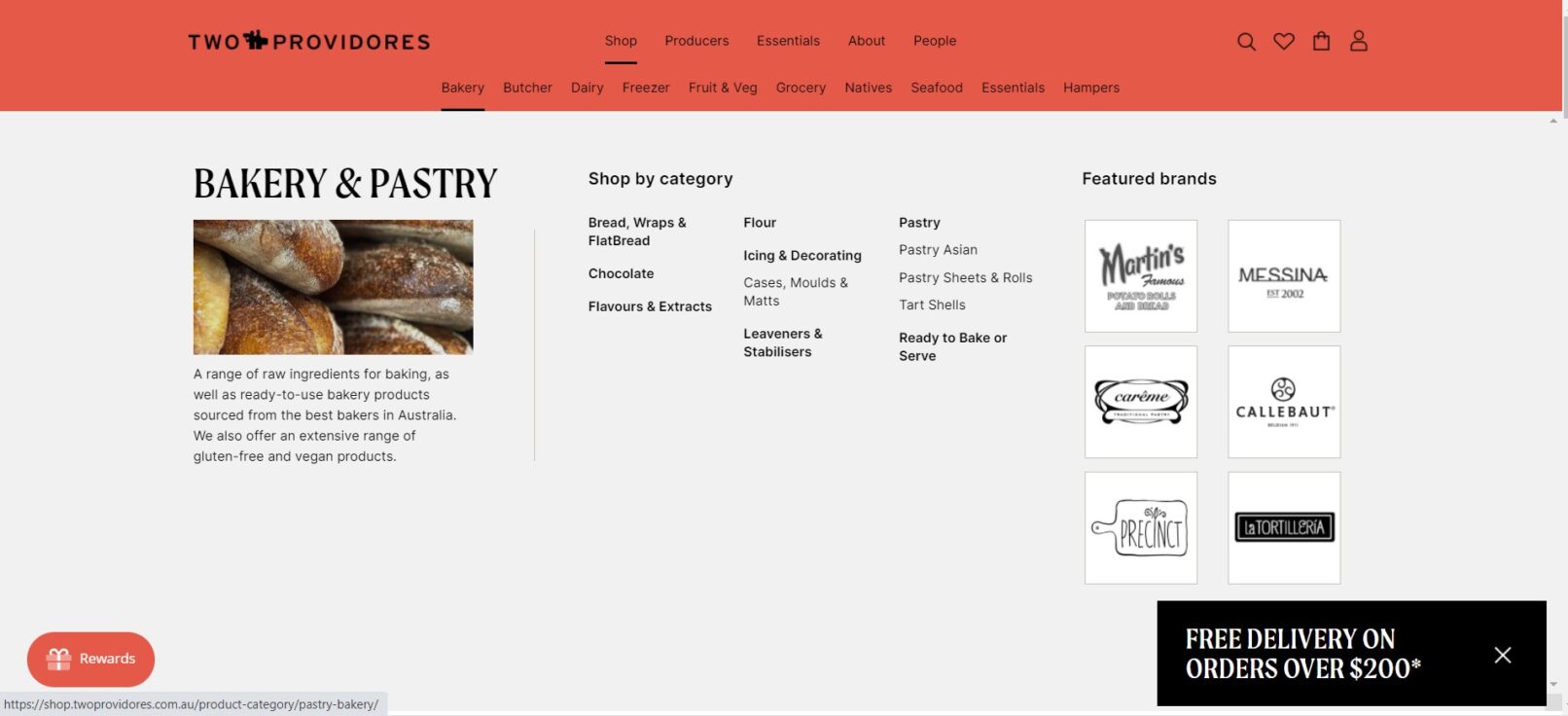
Task: Click the bakery bread loaves image
Action: (x=333, y=287)
